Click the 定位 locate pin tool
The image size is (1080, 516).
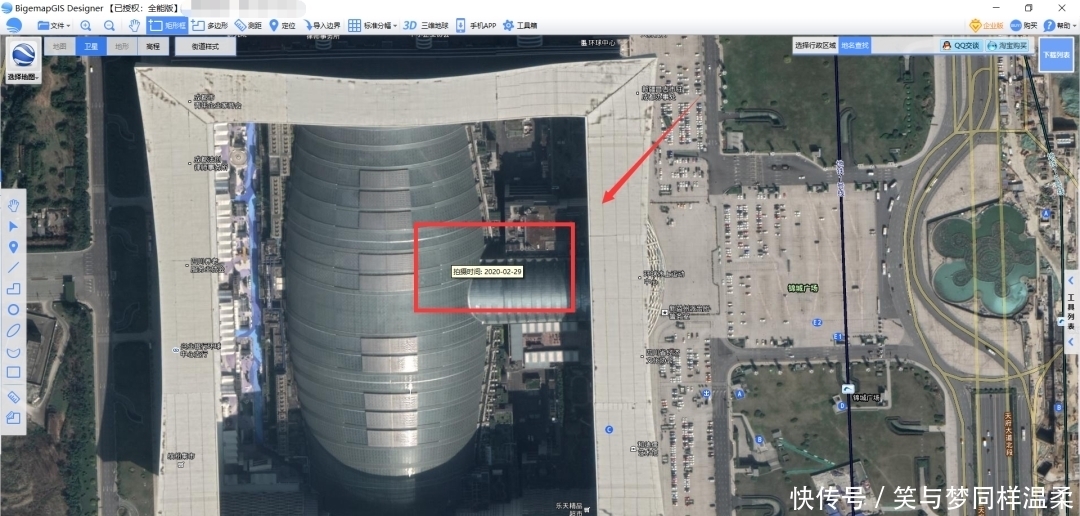pyautogui.click(x=282, y=25)
